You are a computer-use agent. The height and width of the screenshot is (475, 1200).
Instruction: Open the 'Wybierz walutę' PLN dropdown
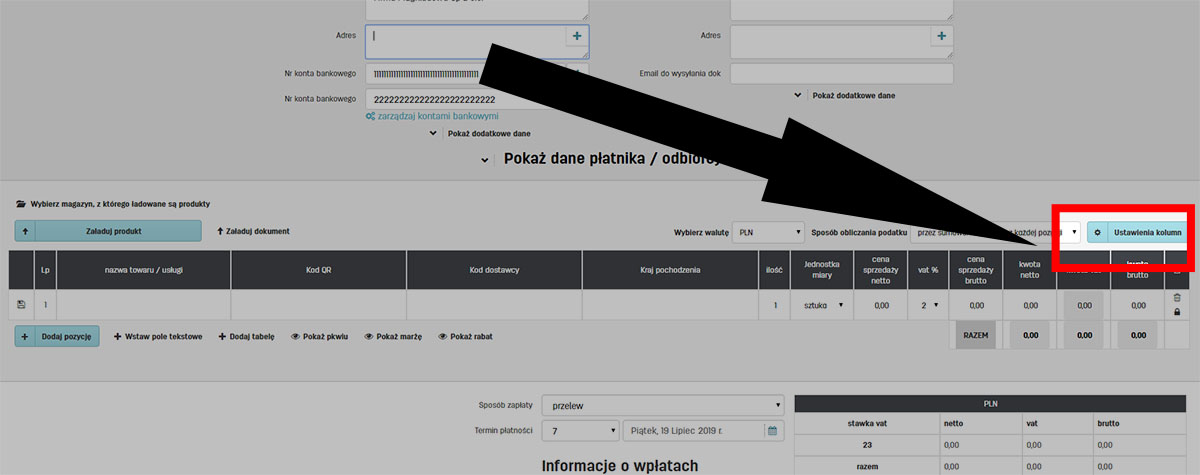[768, 232]
